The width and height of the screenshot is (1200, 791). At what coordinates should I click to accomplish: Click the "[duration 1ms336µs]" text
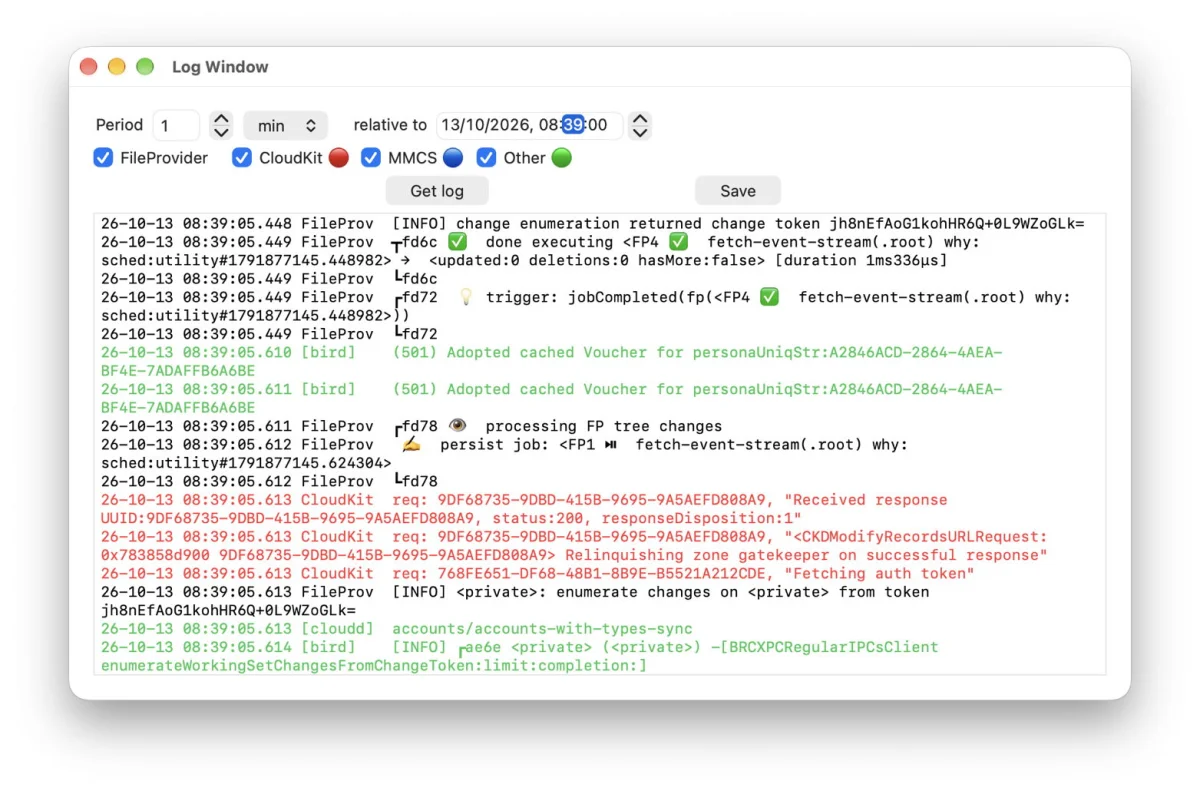click(861, 260)
